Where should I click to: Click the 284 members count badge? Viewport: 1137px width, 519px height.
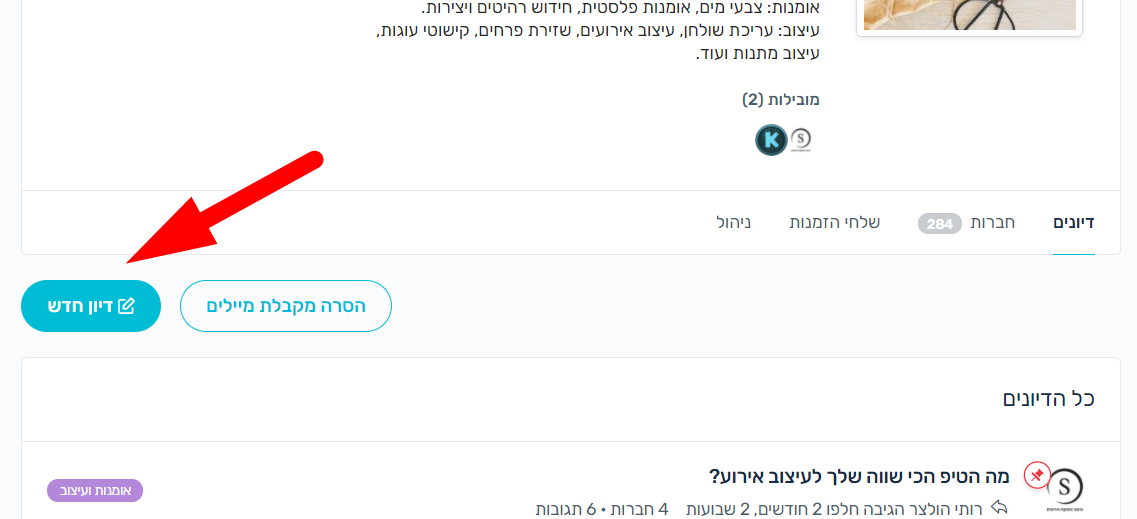click(x=939, y=223)
